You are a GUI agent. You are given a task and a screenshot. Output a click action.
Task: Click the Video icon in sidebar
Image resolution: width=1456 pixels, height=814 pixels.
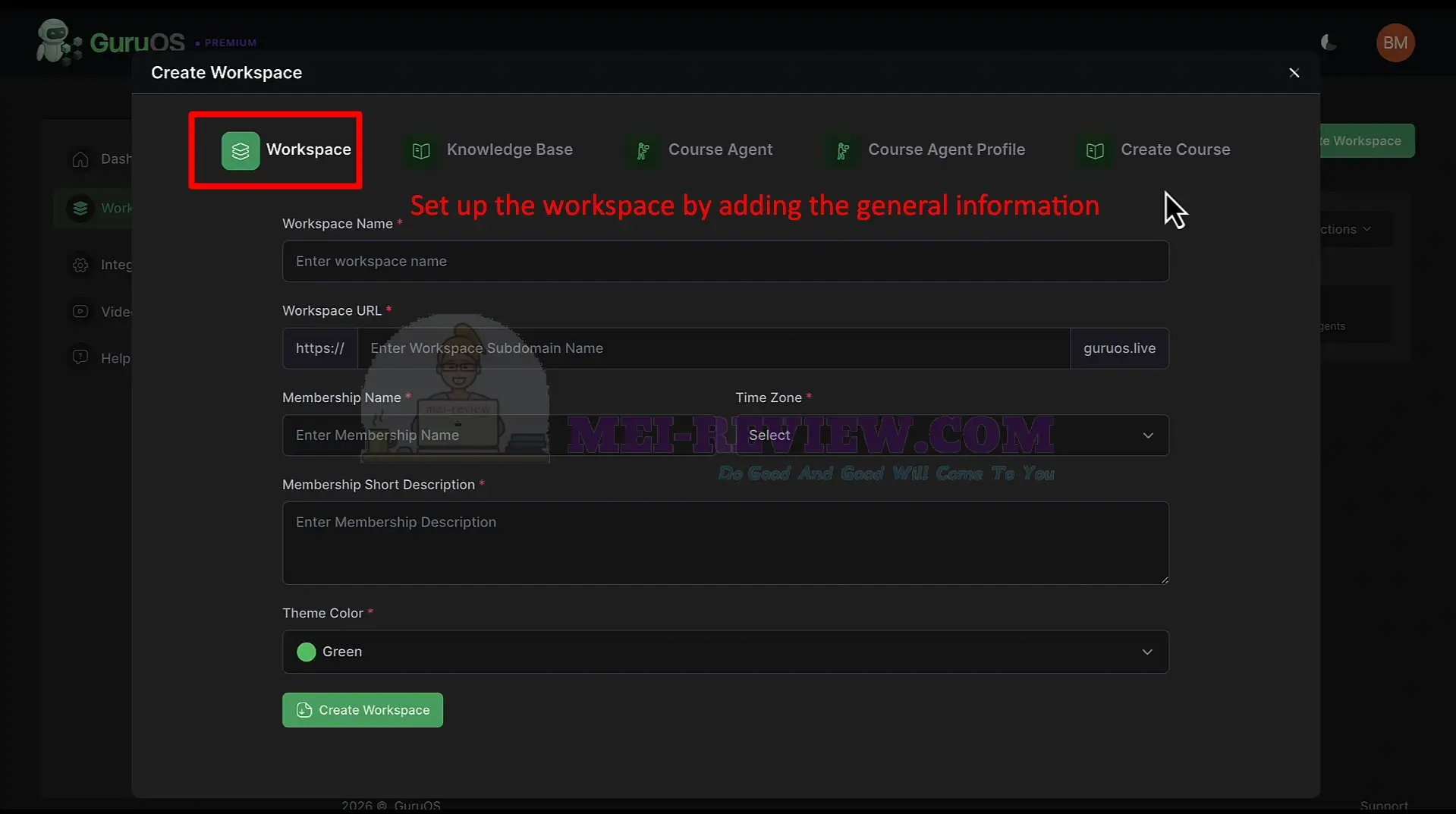point(80,312)
